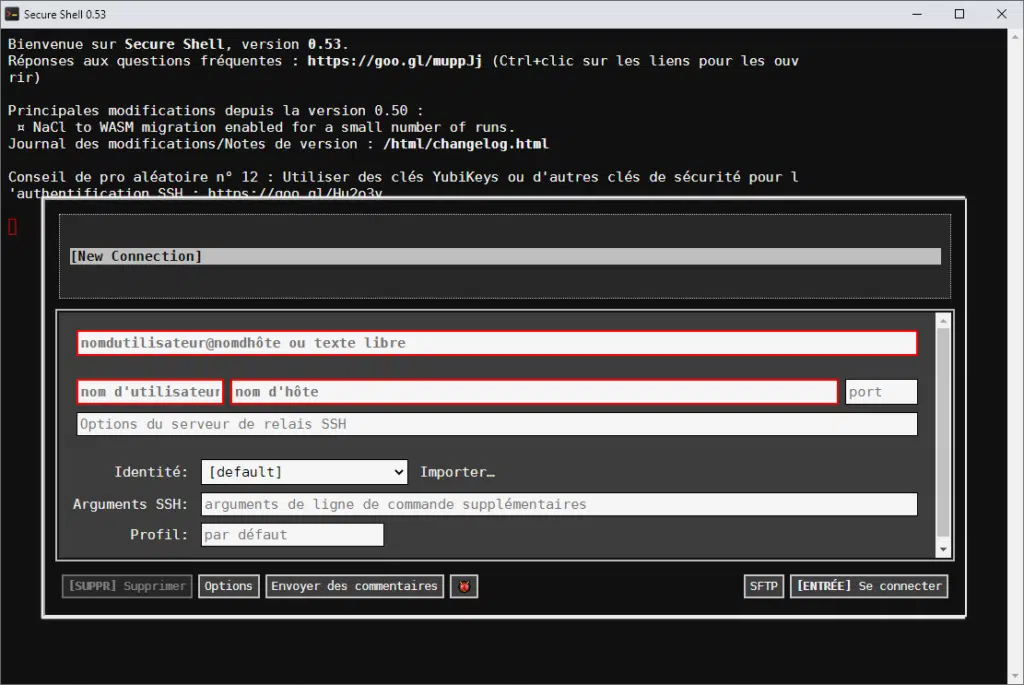Click the 'NaCl to WASM migration' line
Screen dimensions: 1024x685
pyautogui.click(x=266, y=127)
